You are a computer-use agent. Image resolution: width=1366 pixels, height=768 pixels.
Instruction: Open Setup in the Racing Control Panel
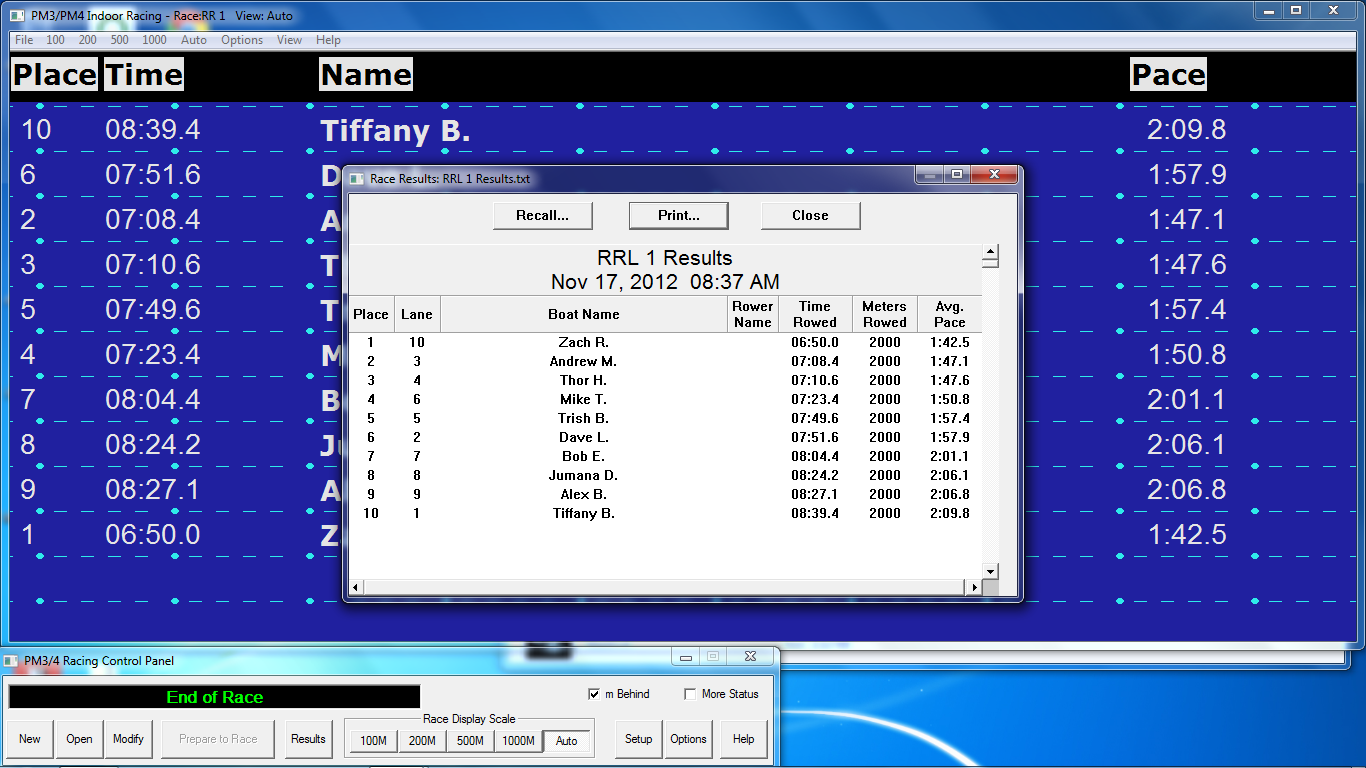click(x=638, y=739)
